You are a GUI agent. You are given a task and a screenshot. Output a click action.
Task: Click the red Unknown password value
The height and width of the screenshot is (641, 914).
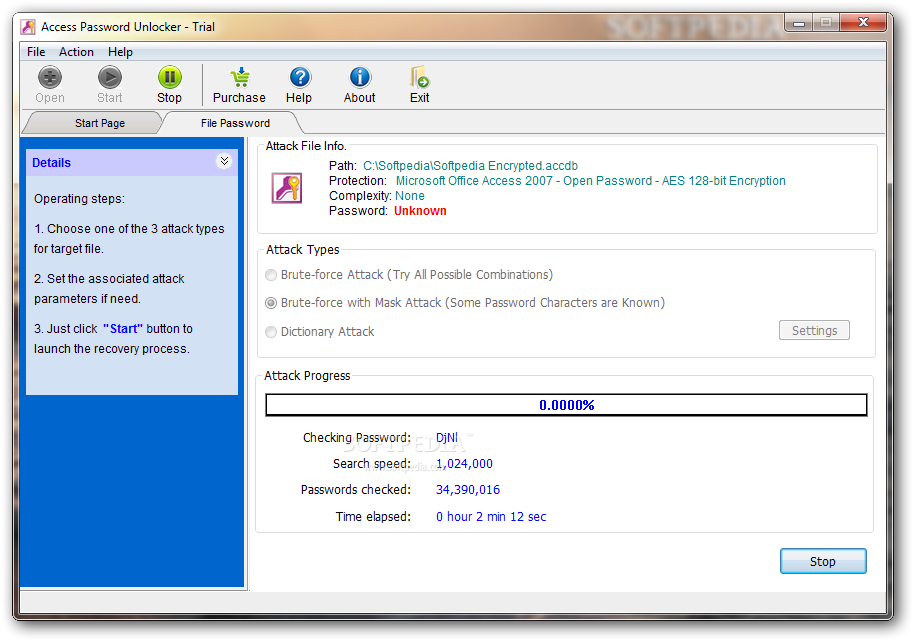420,211
